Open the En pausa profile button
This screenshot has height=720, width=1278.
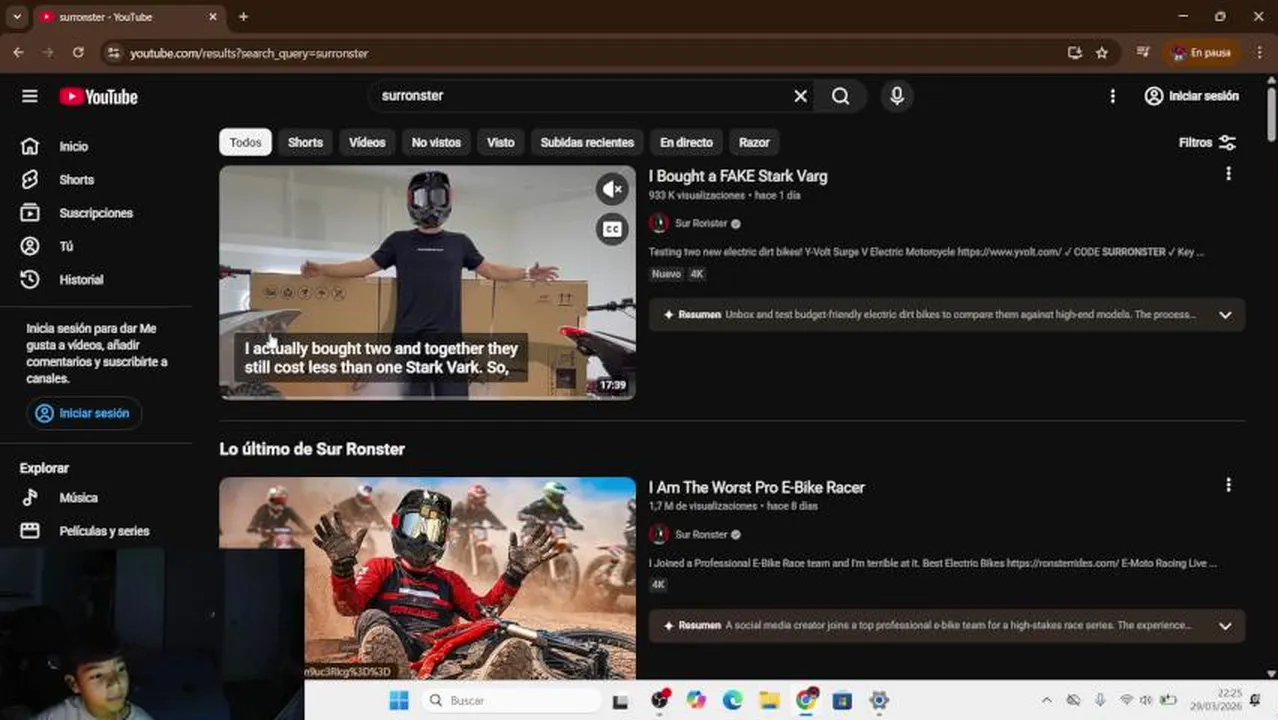[x=1201, y=53]
